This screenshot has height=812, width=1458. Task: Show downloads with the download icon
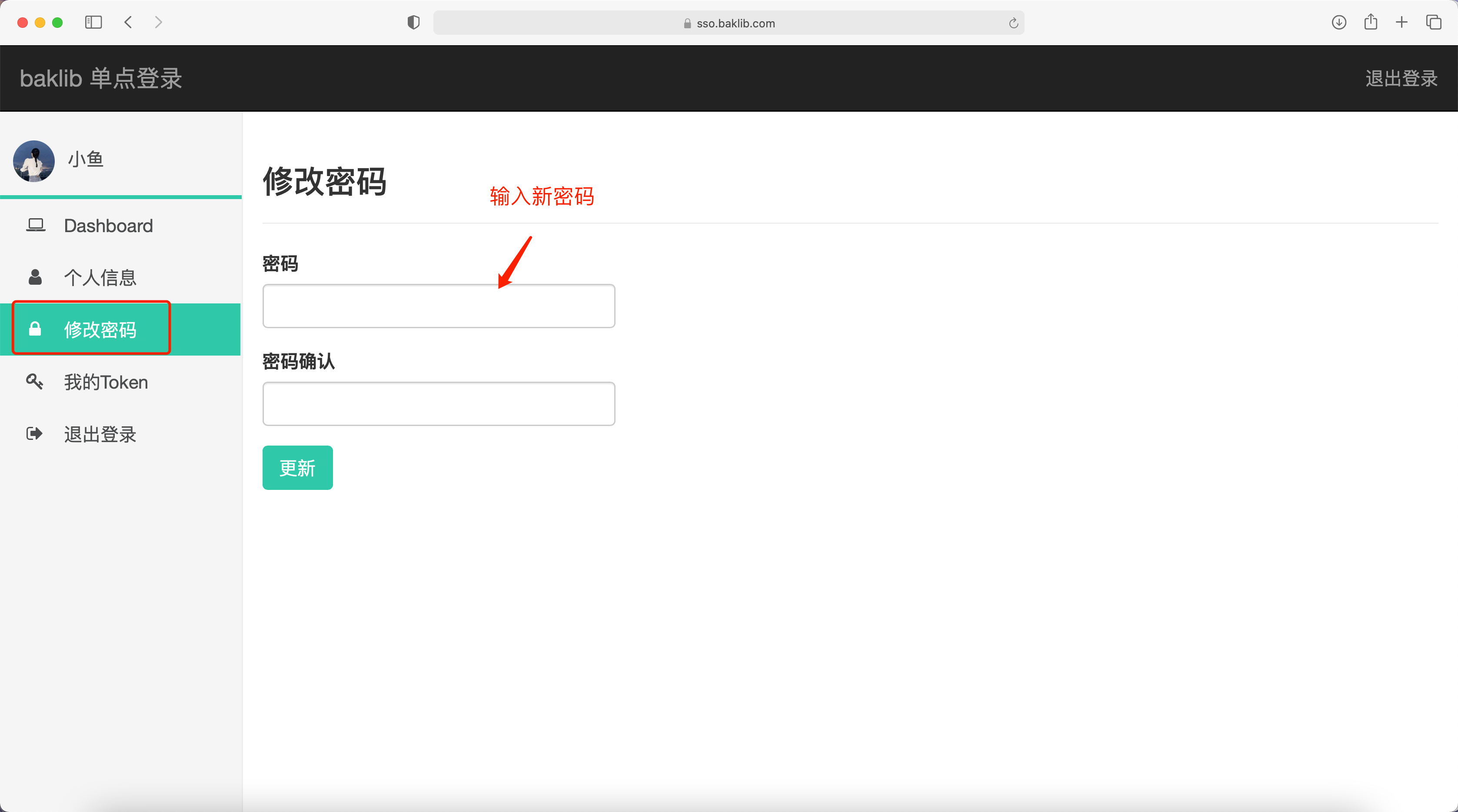pyautogui.click(x=1338, y=23)
